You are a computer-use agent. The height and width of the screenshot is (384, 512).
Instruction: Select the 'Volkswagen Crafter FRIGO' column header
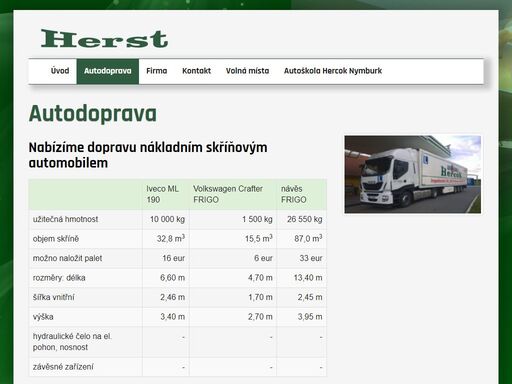(x=233, y=194)
